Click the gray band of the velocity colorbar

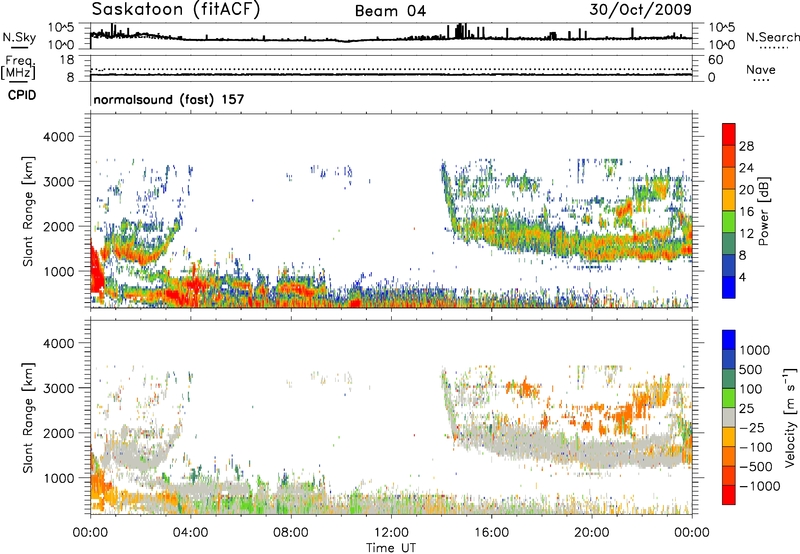pyautogui.click(x=729, y=418)
